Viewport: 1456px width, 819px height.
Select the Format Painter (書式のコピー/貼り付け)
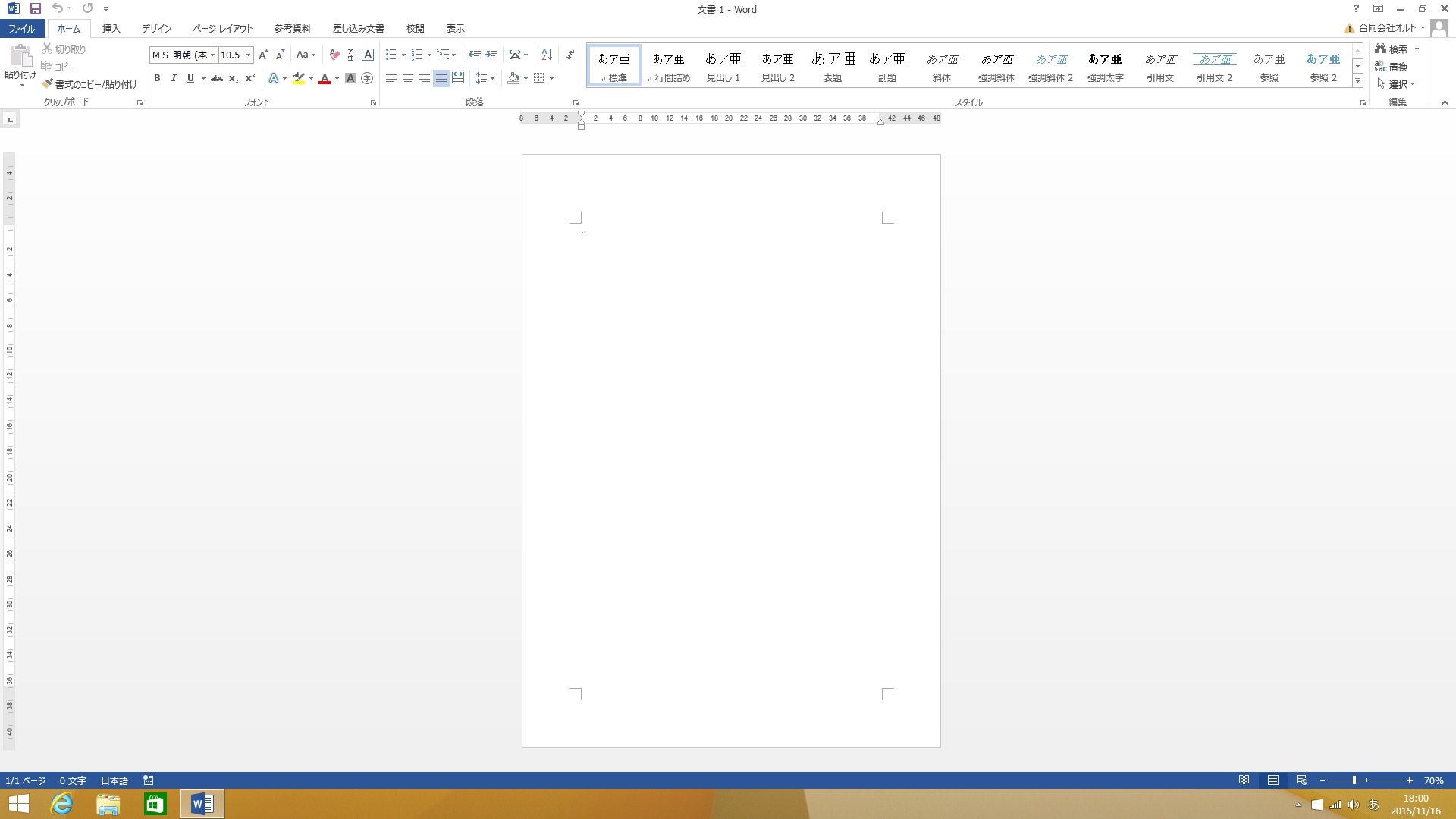point(89,84)
